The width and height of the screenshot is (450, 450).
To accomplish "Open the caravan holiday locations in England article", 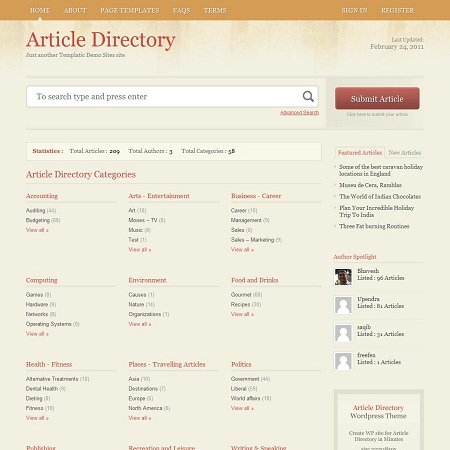I will click(381, 170).
